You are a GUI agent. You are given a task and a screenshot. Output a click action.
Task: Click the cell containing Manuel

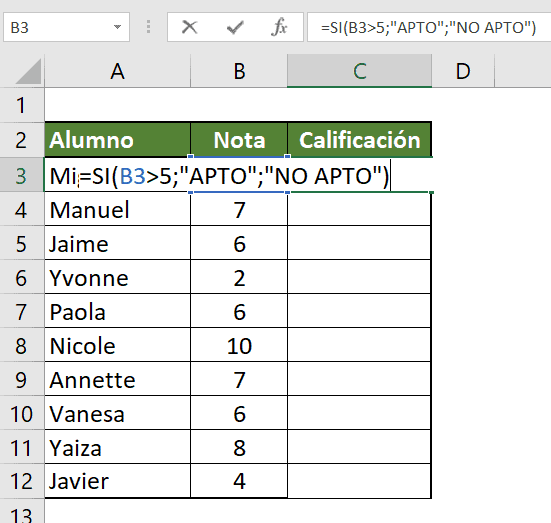click(x=117, y=210)
